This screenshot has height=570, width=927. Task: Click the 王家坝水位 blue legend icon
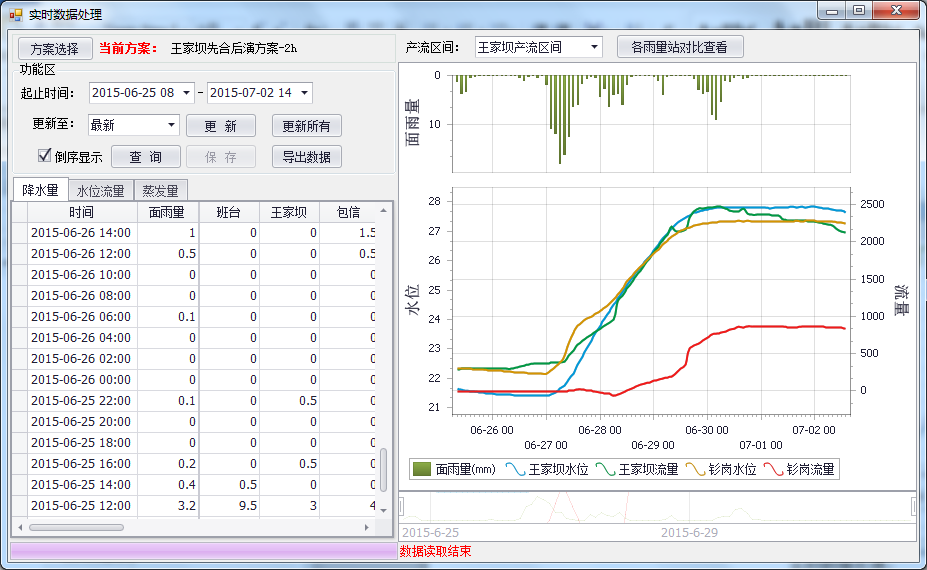[x=515, y=469]
